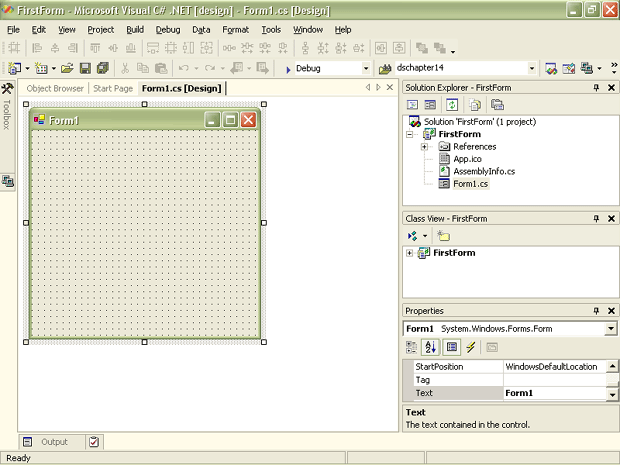Click the Cut scissors icon
620x465 pixels.
[125, 68]
